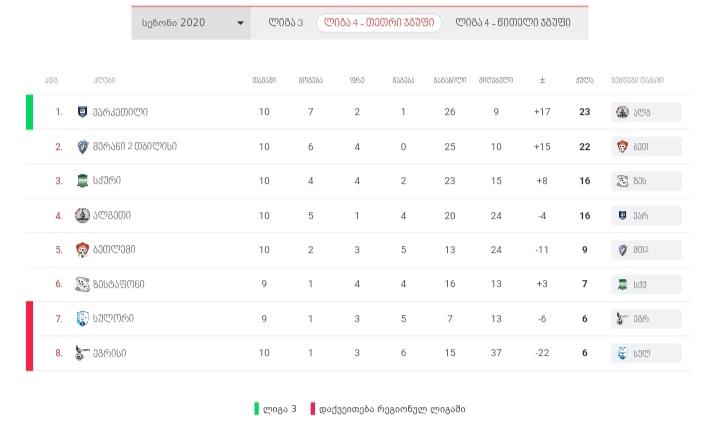Open next match button in ვარკეთილი row
Image resolution: width=720 pixels, height=427 pixels.
pyautogui.click(x=646, y=112)
